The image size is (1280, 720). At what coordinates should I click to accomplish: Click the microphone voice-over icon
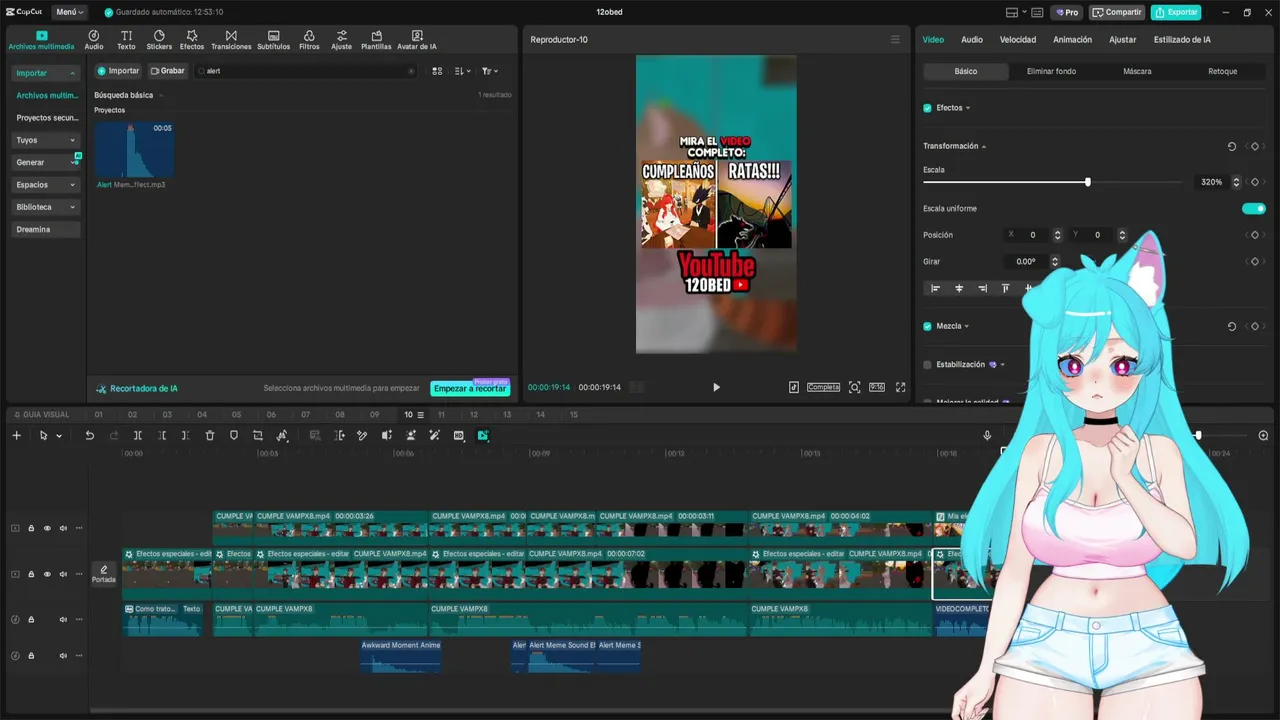[987, 436]
